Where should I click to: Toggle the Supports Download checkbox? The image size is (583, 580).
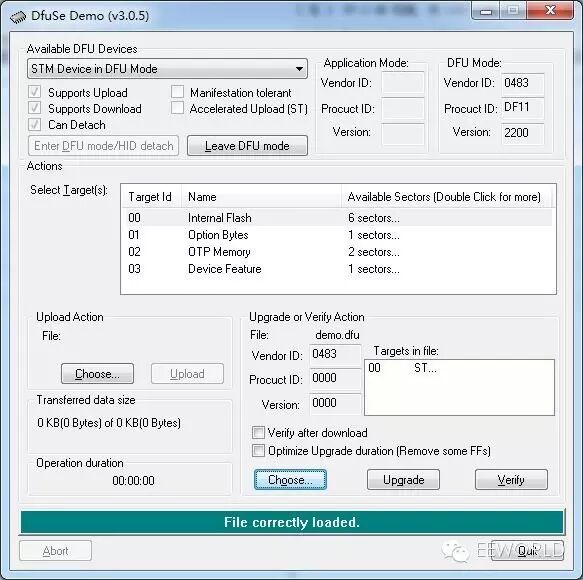click(x=35, y=108)
